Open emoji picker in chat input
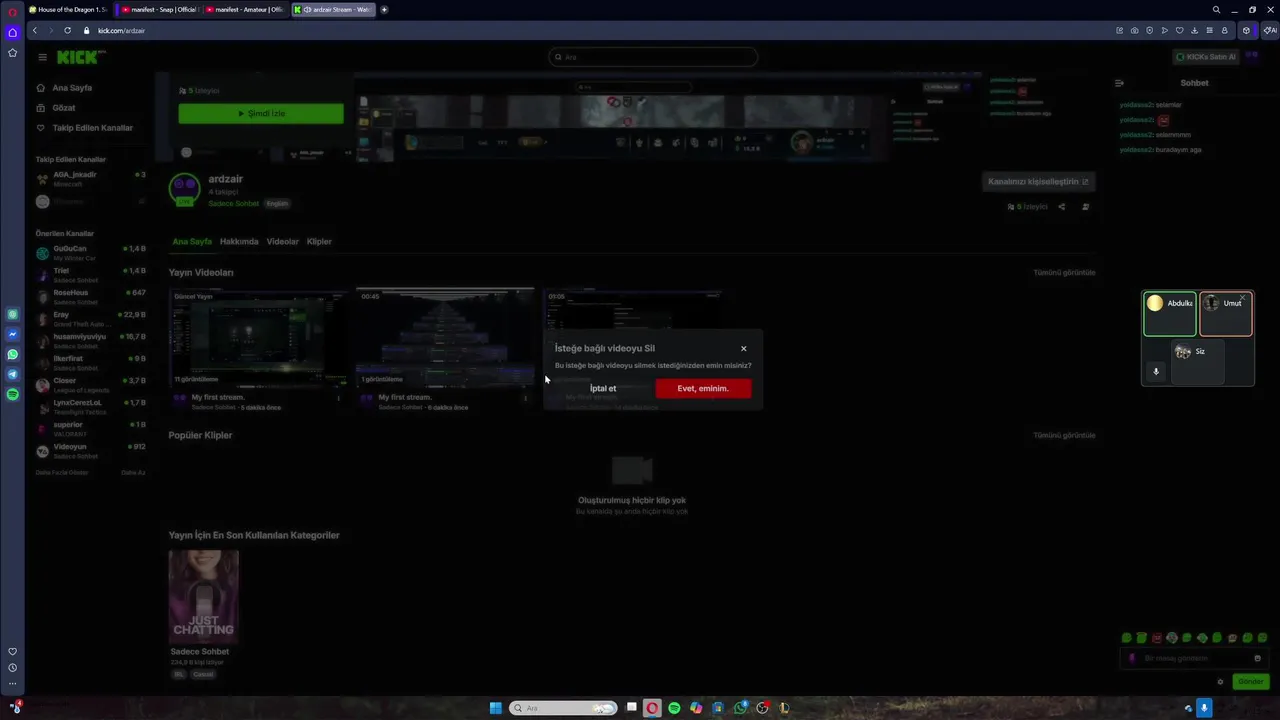The width and height of the screenshot is (1280, 720). pos(1257,659)
